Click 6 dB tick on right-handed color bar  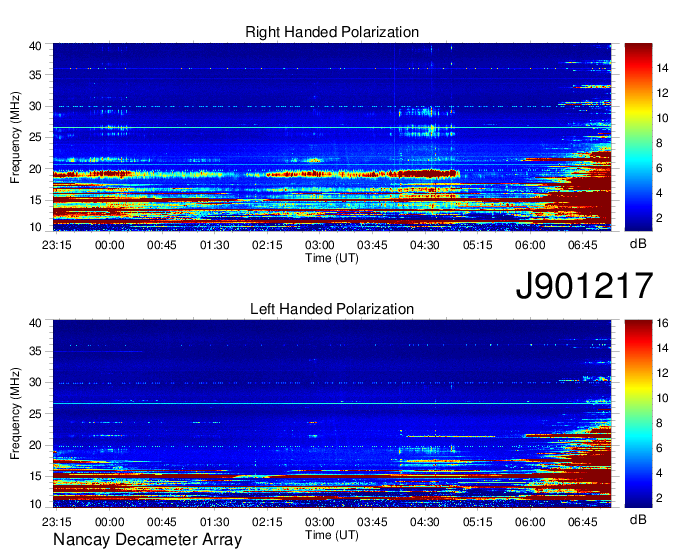659,168
